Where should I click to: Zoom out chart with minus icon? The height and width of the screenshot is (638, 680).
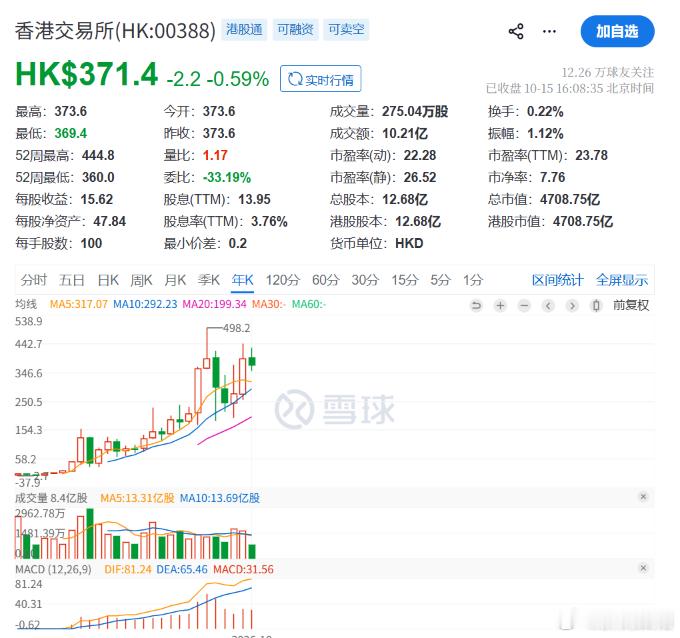(x=524, y=306)
